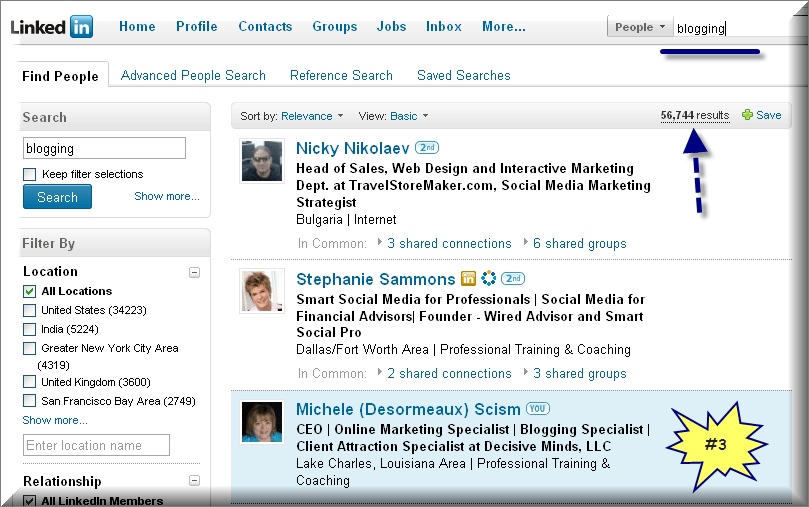Click the OpenLink network icon beside Stephanie Sammons
The height and width of the screenshot is (507, 809).
click(x=488, y=279)
